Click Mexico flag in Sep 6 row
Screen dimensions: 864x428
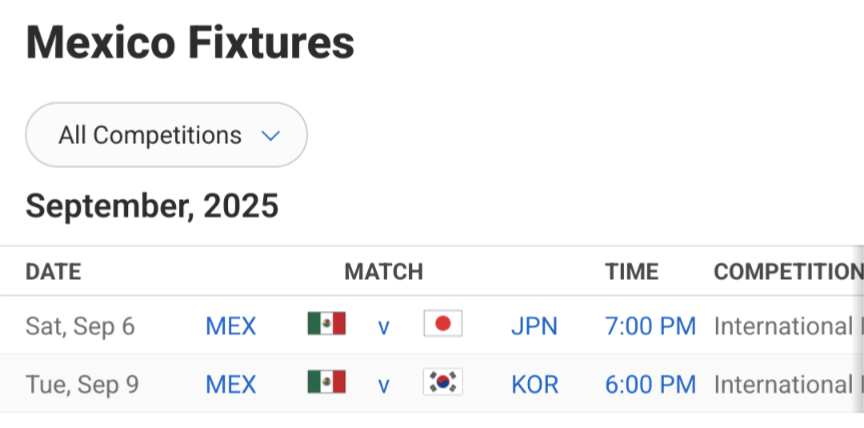point(327,323)
